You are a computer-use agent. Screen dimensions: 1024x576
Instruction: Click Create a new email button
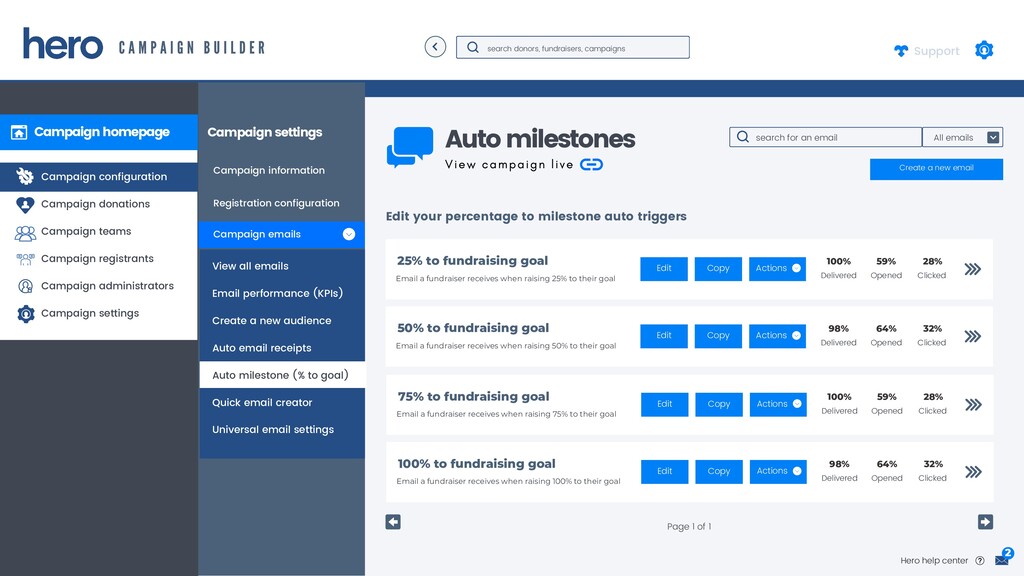coord(936,168)
